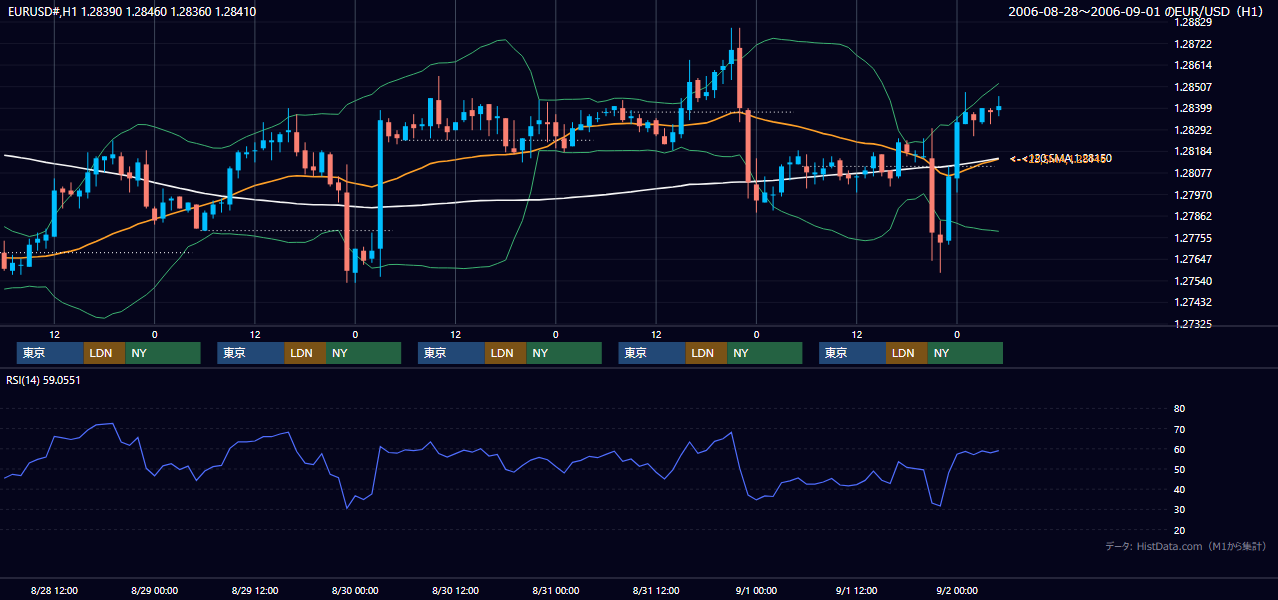Select the 東京 session block for 8/30

(x=451, y=353)
